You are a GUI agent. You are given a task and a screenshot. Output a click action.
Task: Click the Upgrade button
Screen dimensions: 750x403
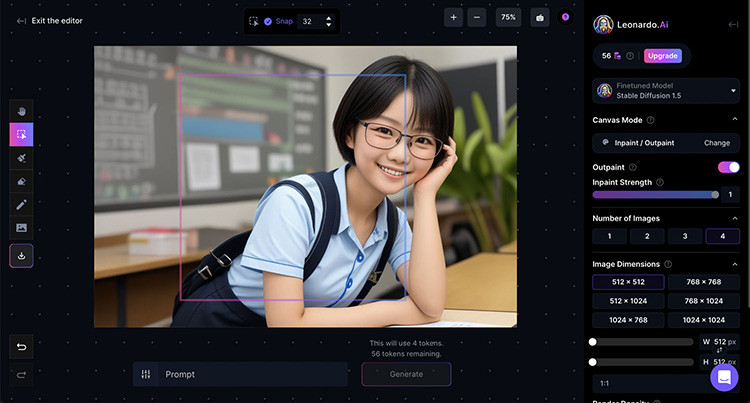coord(663,56)
